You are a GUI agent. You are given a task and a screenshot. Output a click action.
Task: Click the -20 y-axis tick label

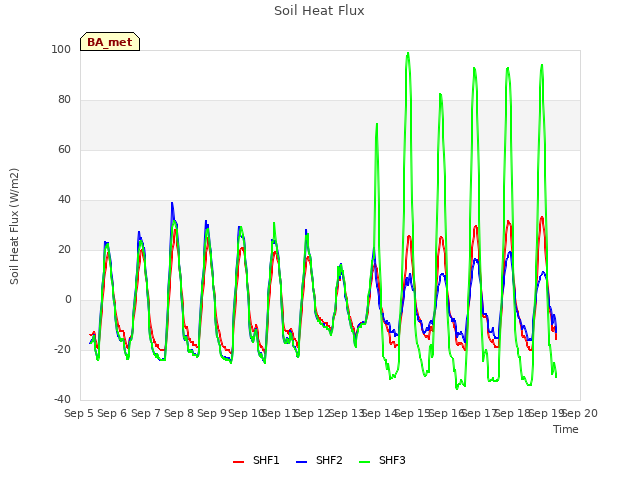62,350
